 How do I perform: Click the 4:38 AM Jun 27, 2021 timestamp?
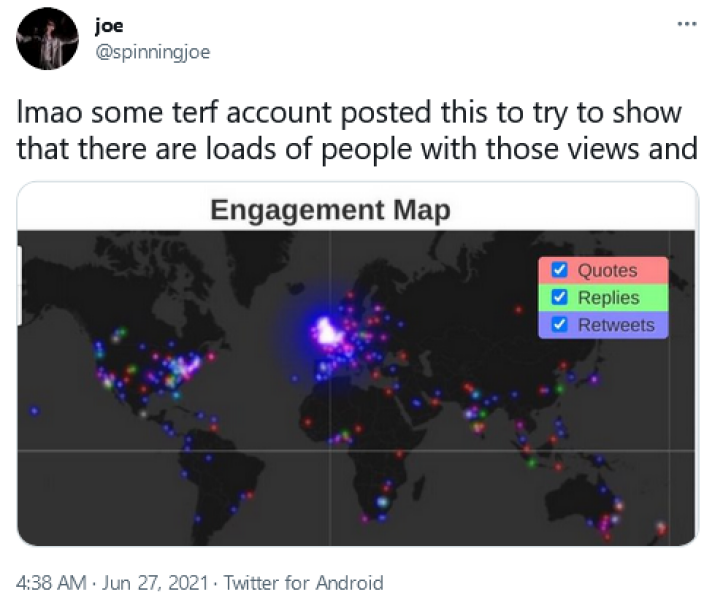pos(113,582)
